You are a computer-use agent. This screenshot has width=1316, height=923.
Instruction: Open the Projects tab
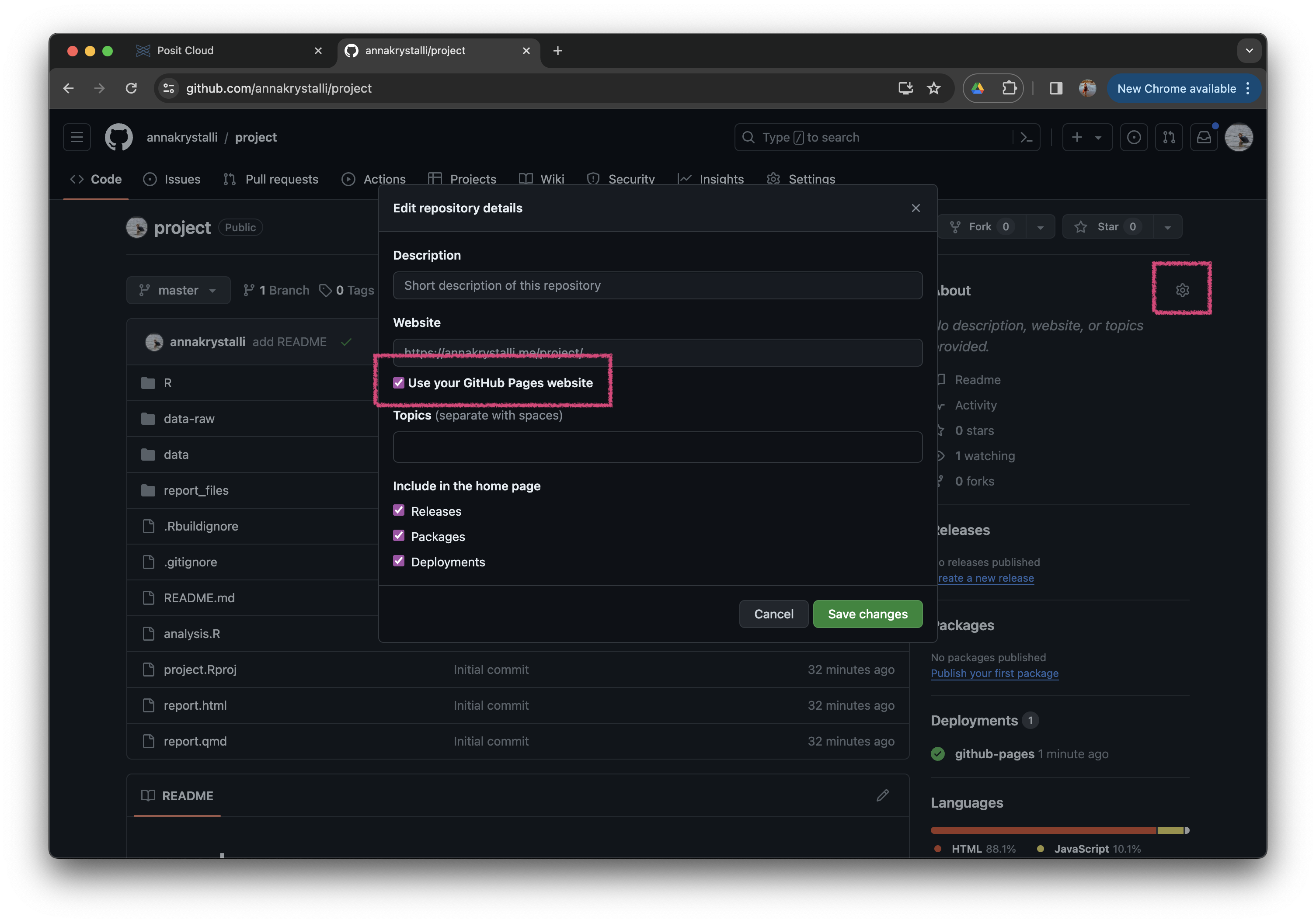[x=462, y=179]
